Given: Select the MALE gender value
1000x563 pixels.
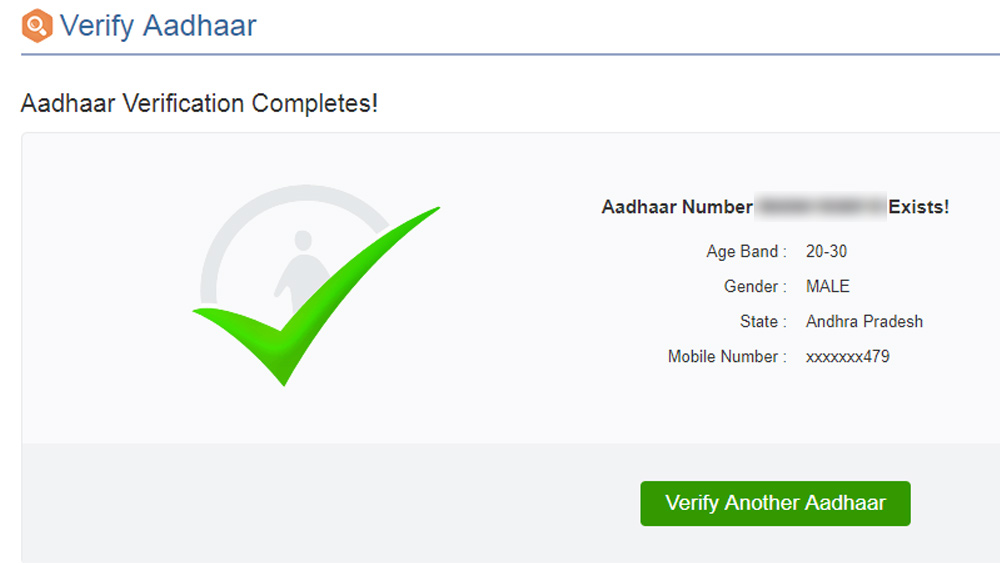Looking at the screenshot, I should (828, 286).
